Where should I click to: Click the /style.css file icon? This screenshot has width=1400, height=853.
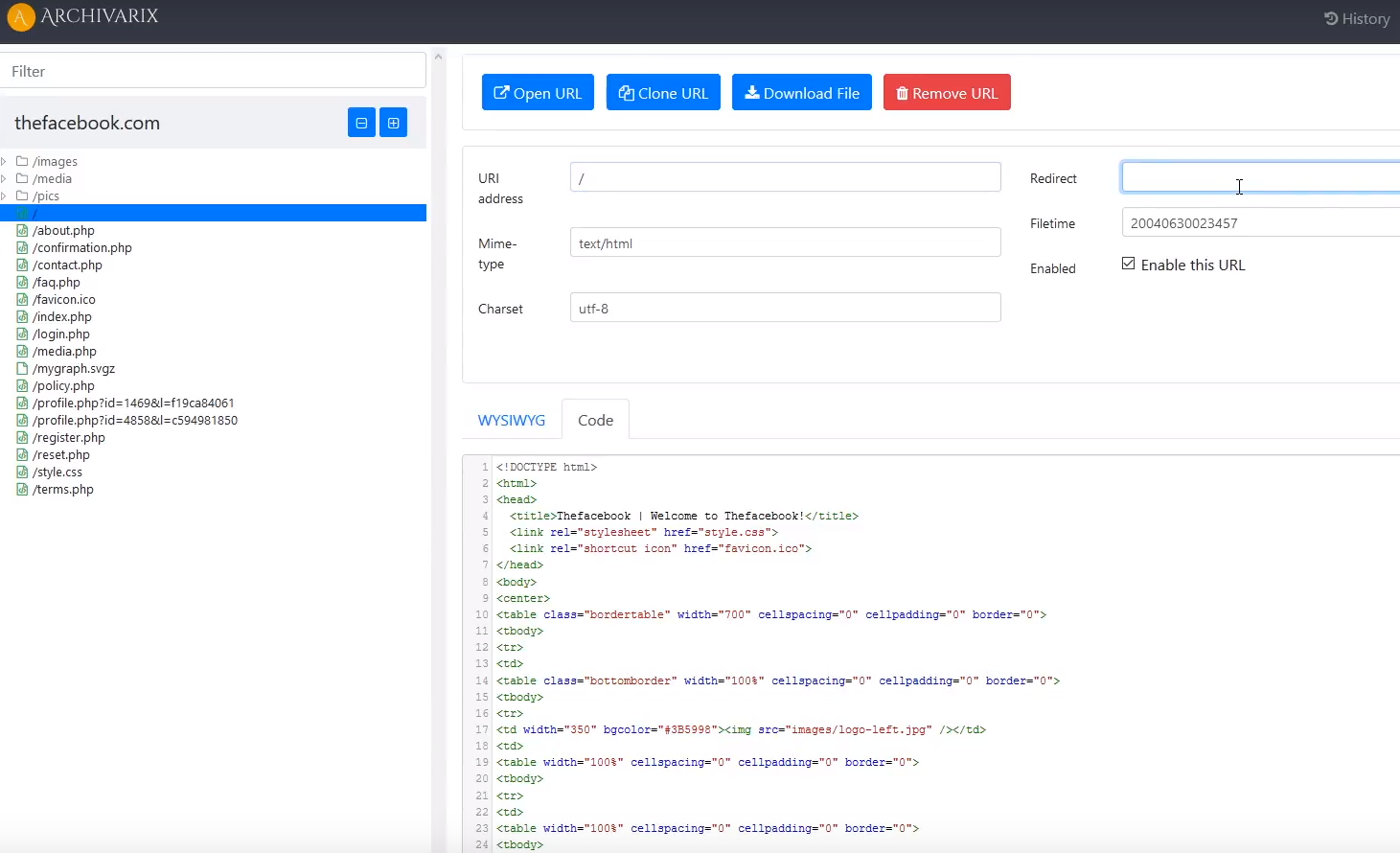(x=22, y=472)
